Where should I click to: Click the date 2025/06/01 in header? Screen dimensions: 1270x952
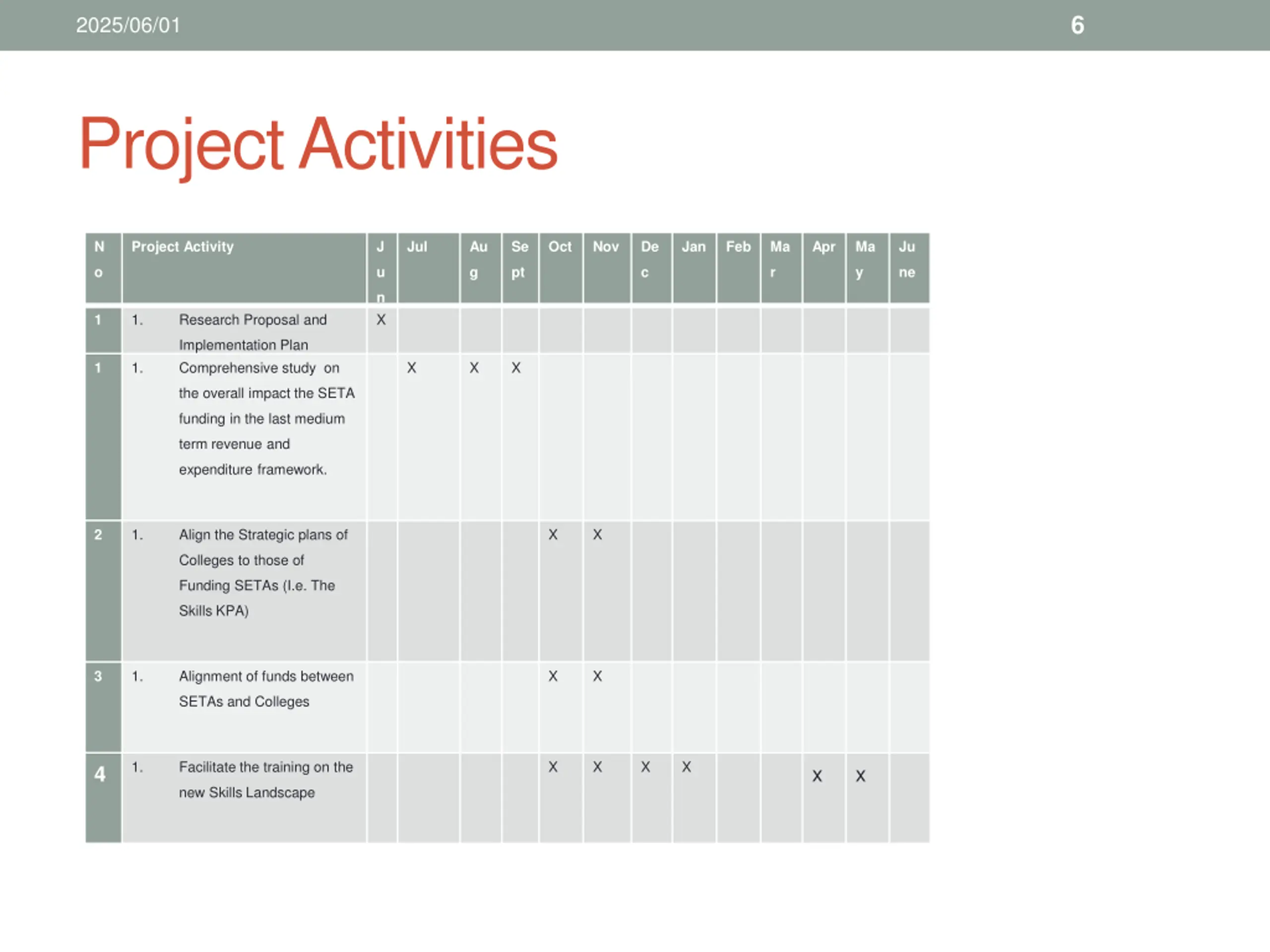click(128, 25)
